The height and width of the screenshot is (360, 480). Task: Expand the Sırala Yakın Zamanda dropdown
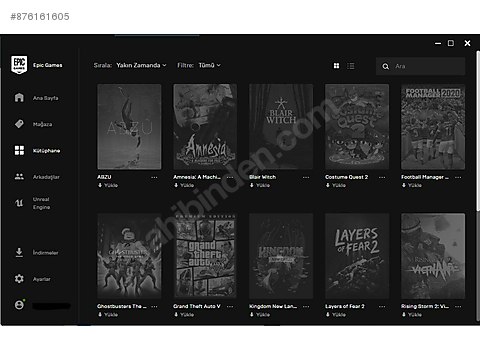tap(141, 65)
